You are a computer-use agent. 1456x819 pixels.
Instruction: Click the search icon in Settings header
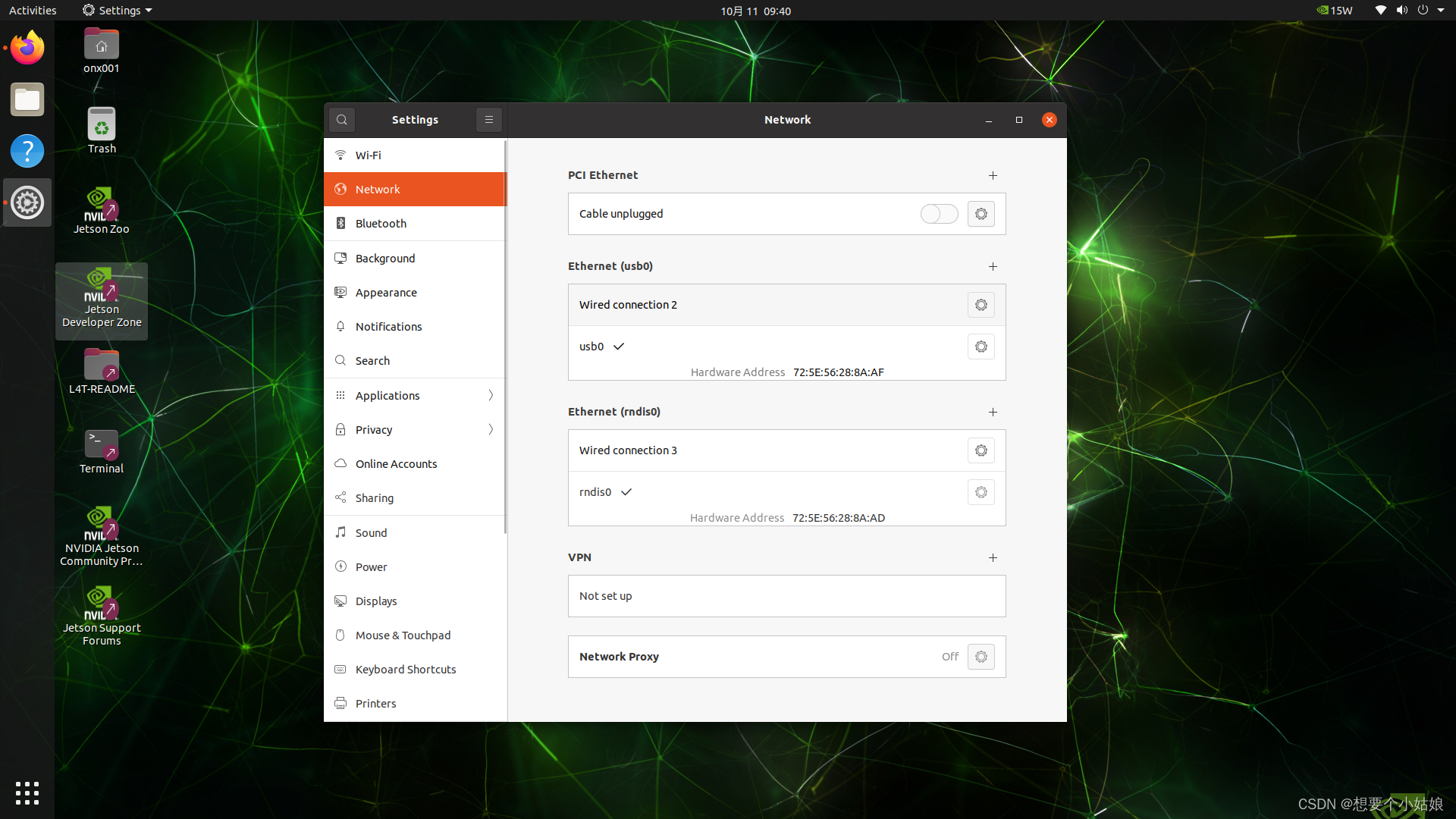click(342, 120)
